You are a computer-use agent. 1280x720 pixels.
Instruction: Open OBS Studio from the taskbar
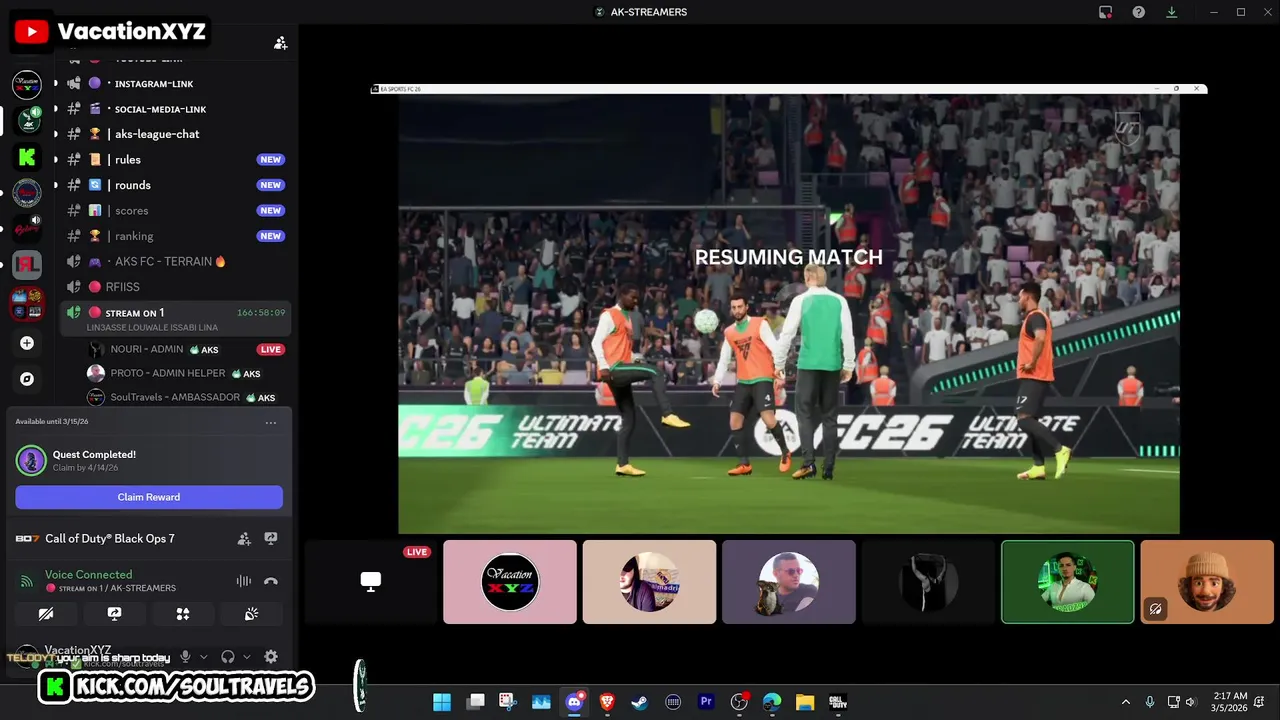(x=739, y=702)
